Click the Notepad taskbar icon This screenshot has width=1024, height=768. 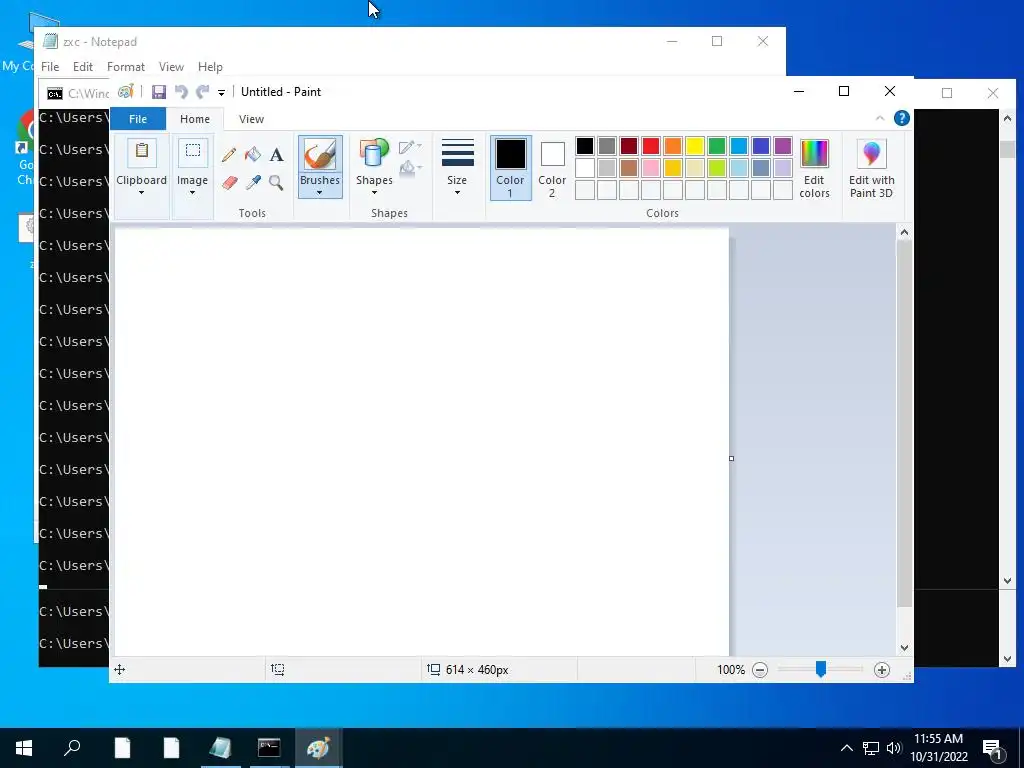[x=220, y=748]
